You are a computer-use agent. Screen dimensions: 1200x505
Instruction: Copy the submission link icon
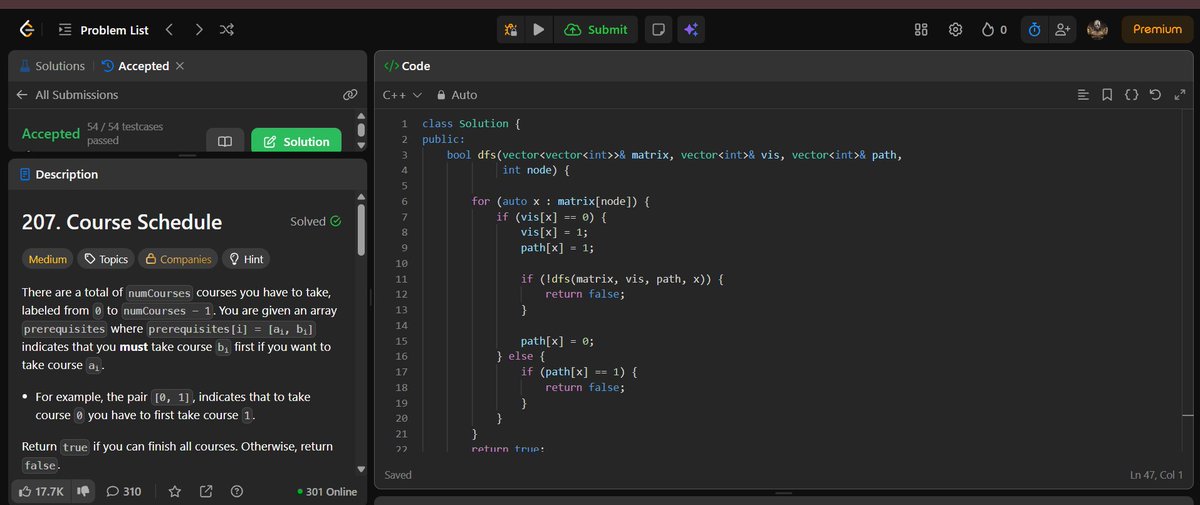(x=350, y=95)
